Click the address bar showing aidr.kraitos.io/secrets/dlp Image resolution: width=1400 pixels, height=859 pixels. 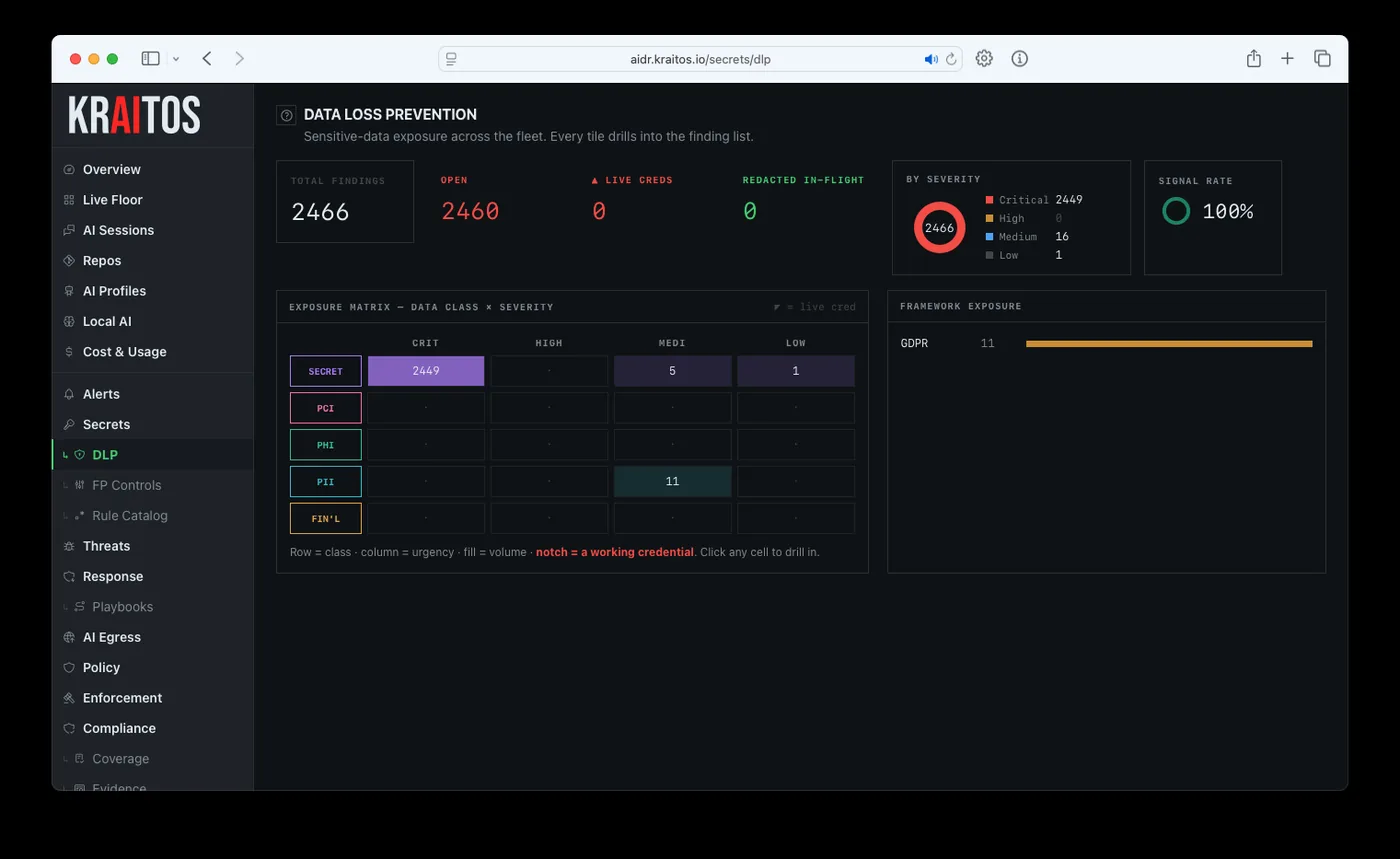(700, 59)
